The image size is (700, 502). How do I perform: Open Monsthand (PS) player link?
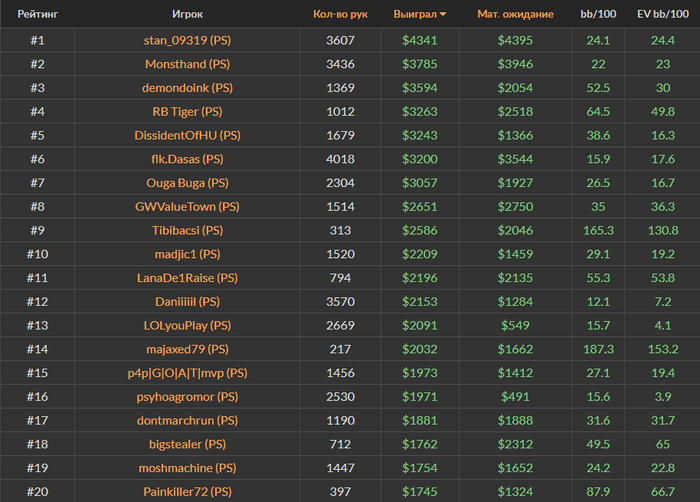(x=187, y=64)
